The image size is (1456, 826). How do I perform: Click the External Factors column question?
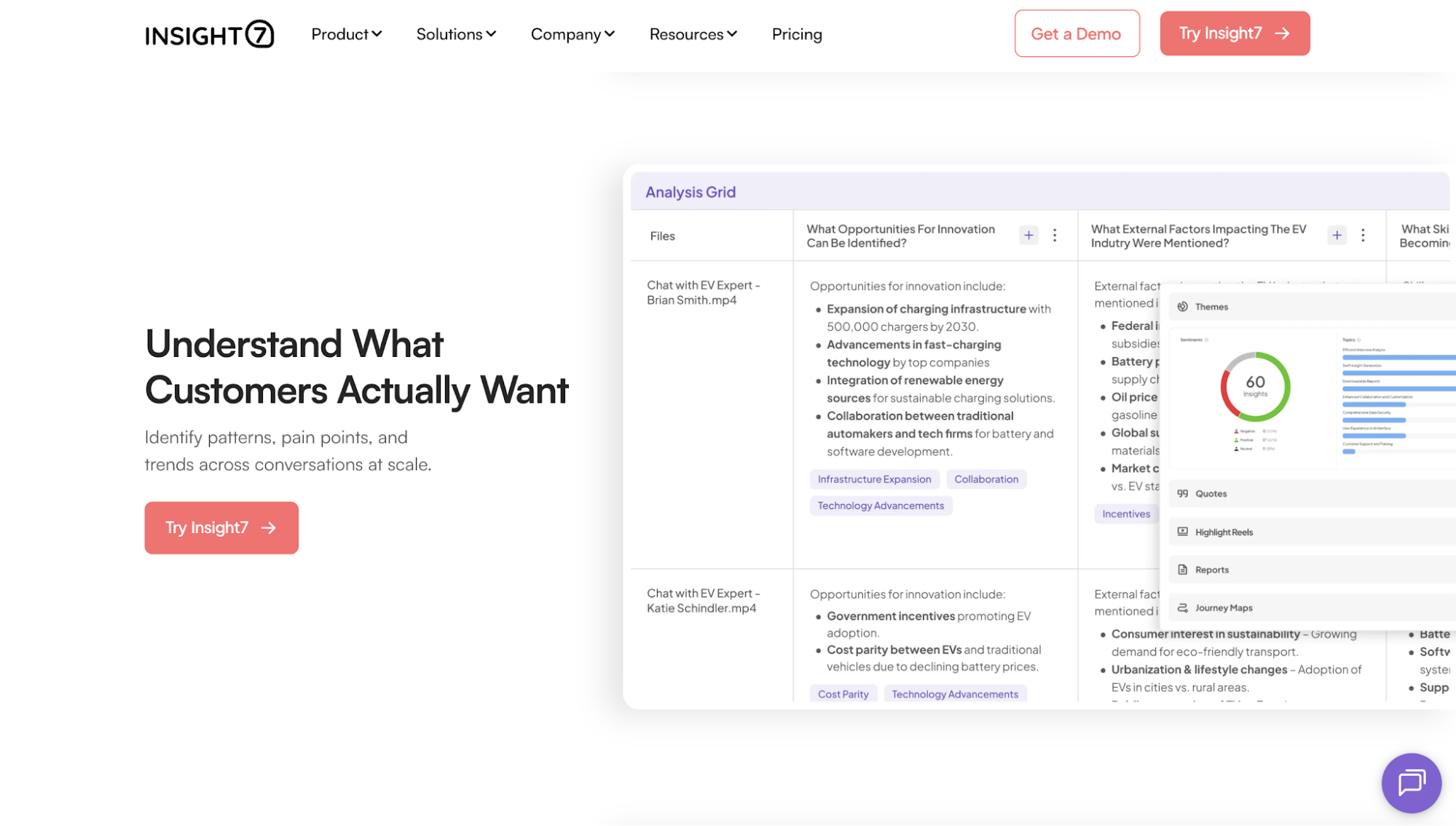tap(1198, 236)
